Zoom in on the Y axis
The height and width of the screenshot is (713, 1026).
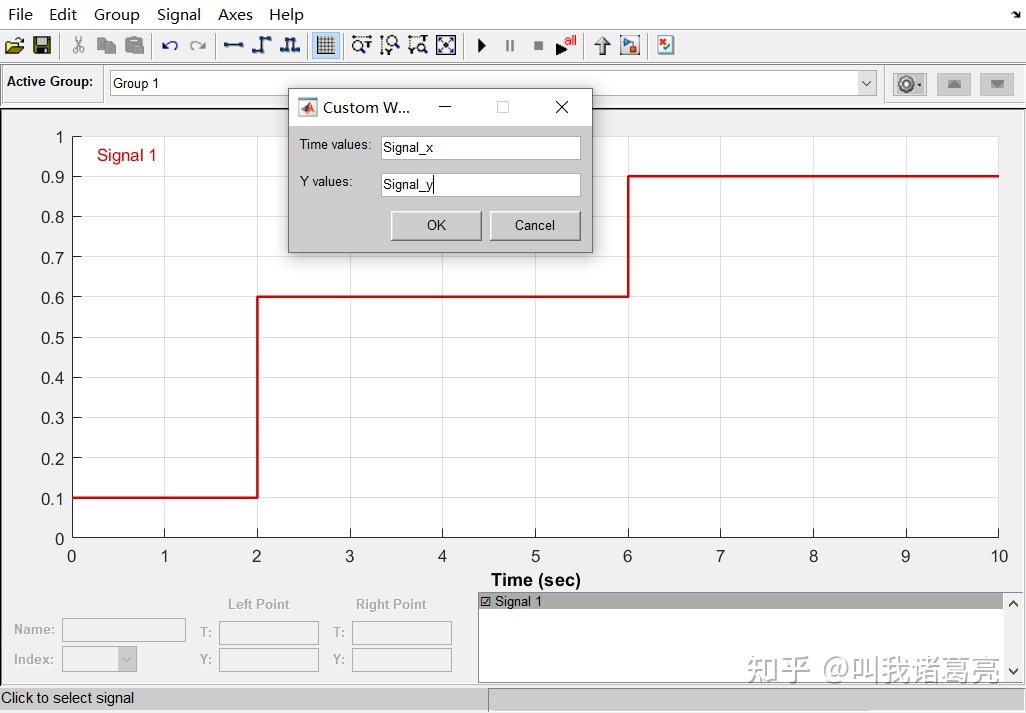pos(389,45)
